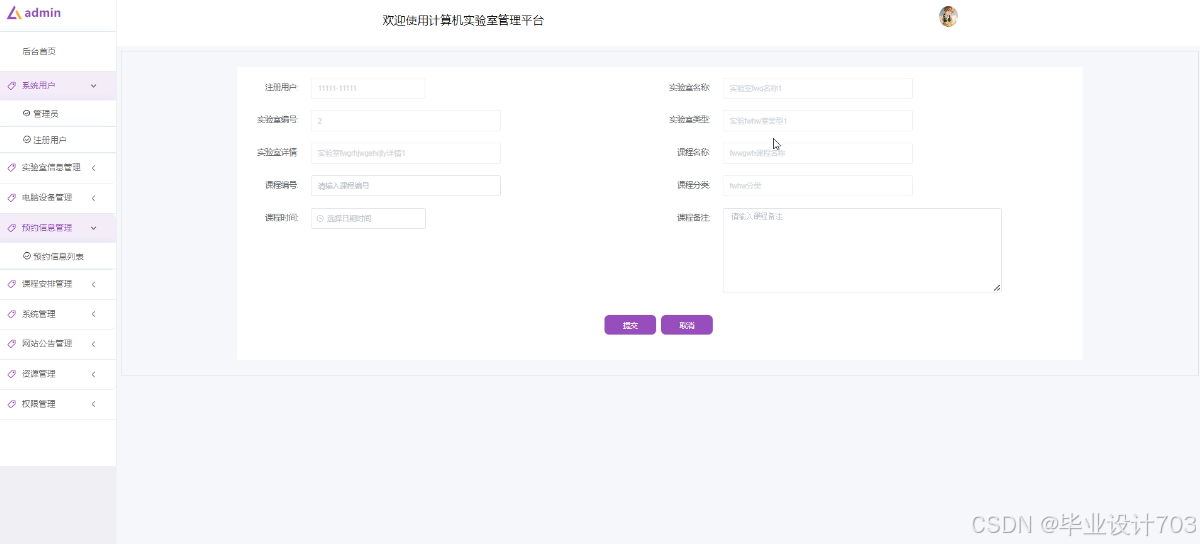Expand the 权限管理 menu chevron
Image resolution: width=1200 pixels, height=544 pixels.
94,404
